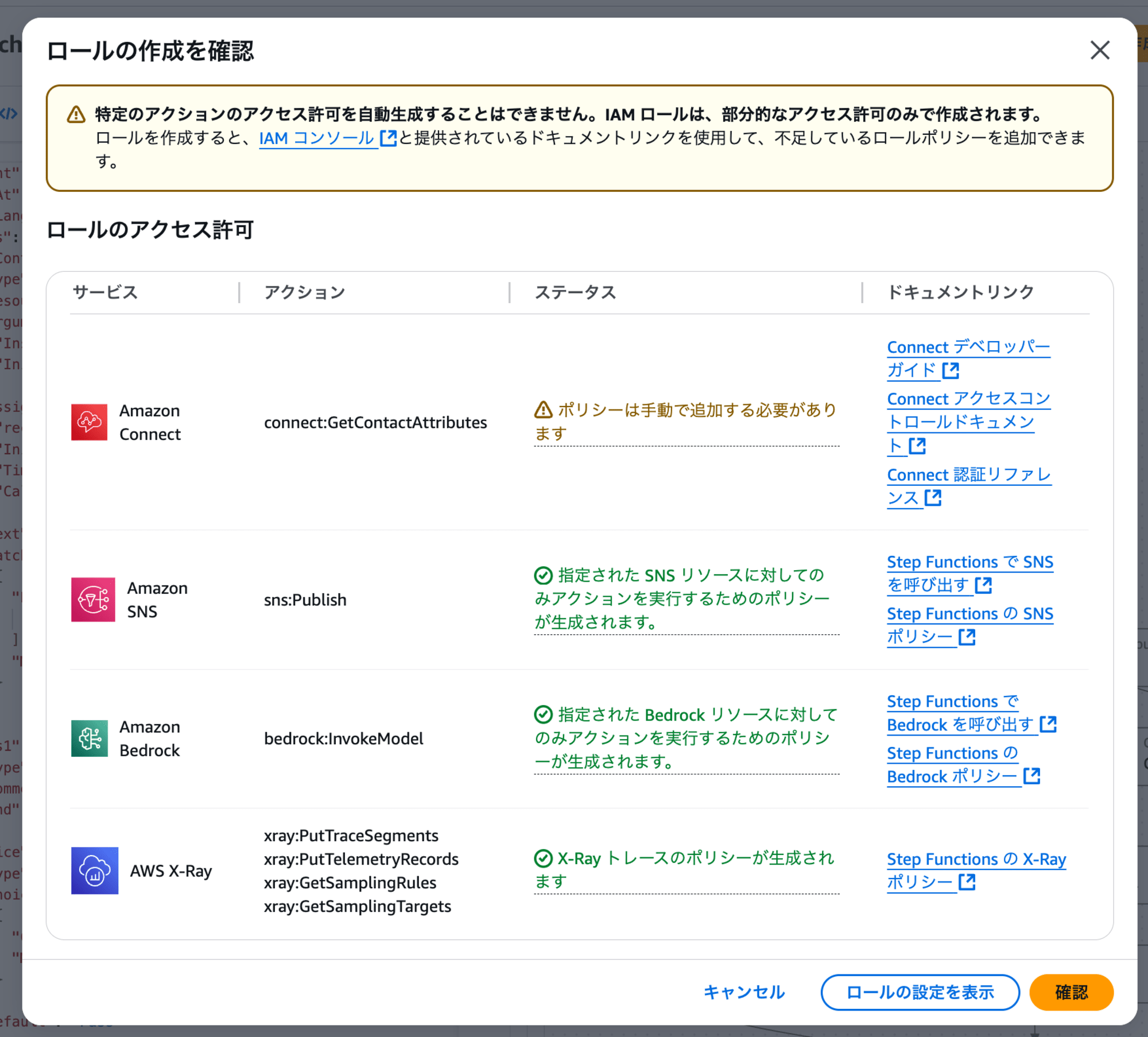Open Step Functions で SNS を呼び出す link

(x=970, y=574)
